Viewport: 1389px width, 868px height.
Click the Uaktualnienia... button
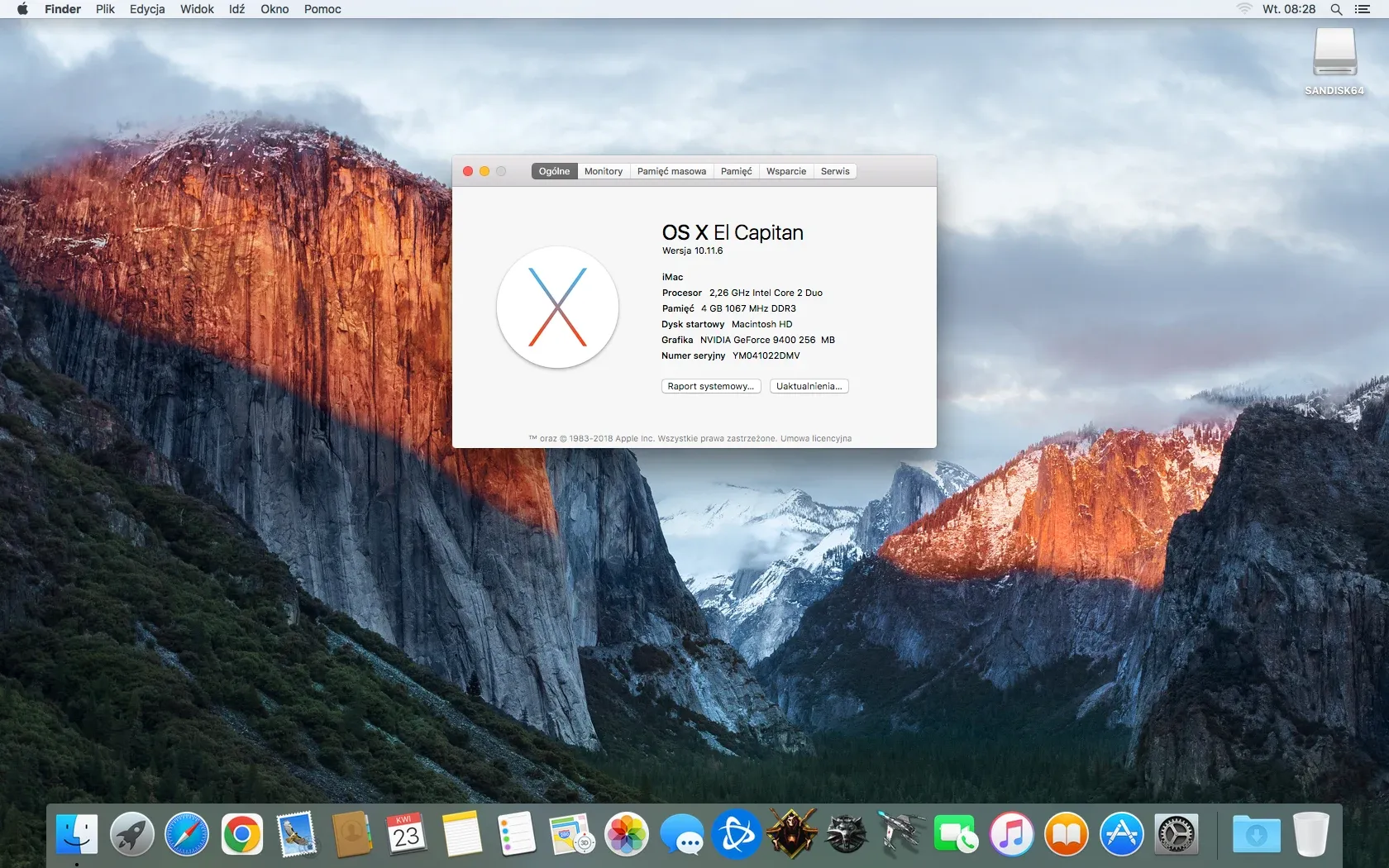coord(809,386)
